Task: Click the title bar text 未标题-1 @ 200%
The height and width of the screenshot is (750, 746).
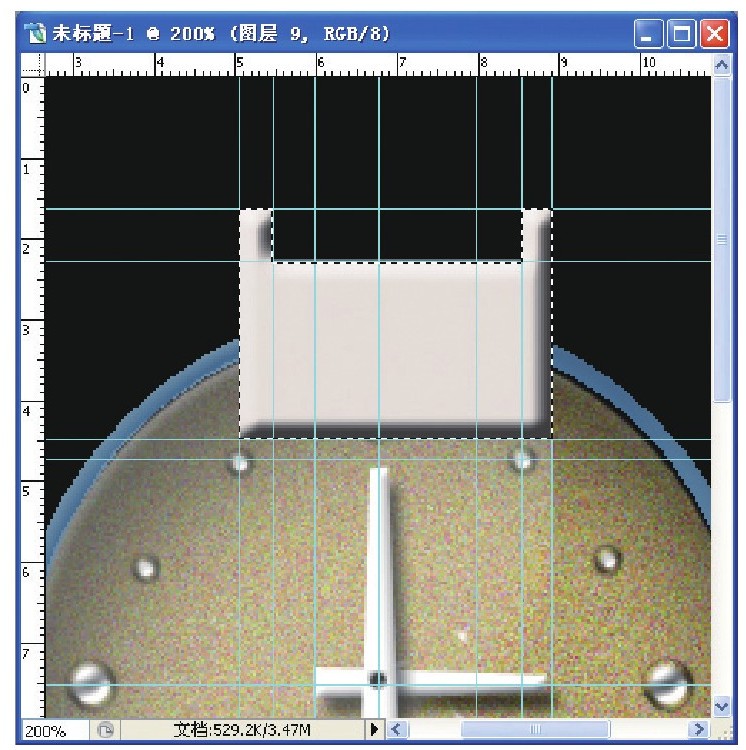Action: [x=134, y=34]
